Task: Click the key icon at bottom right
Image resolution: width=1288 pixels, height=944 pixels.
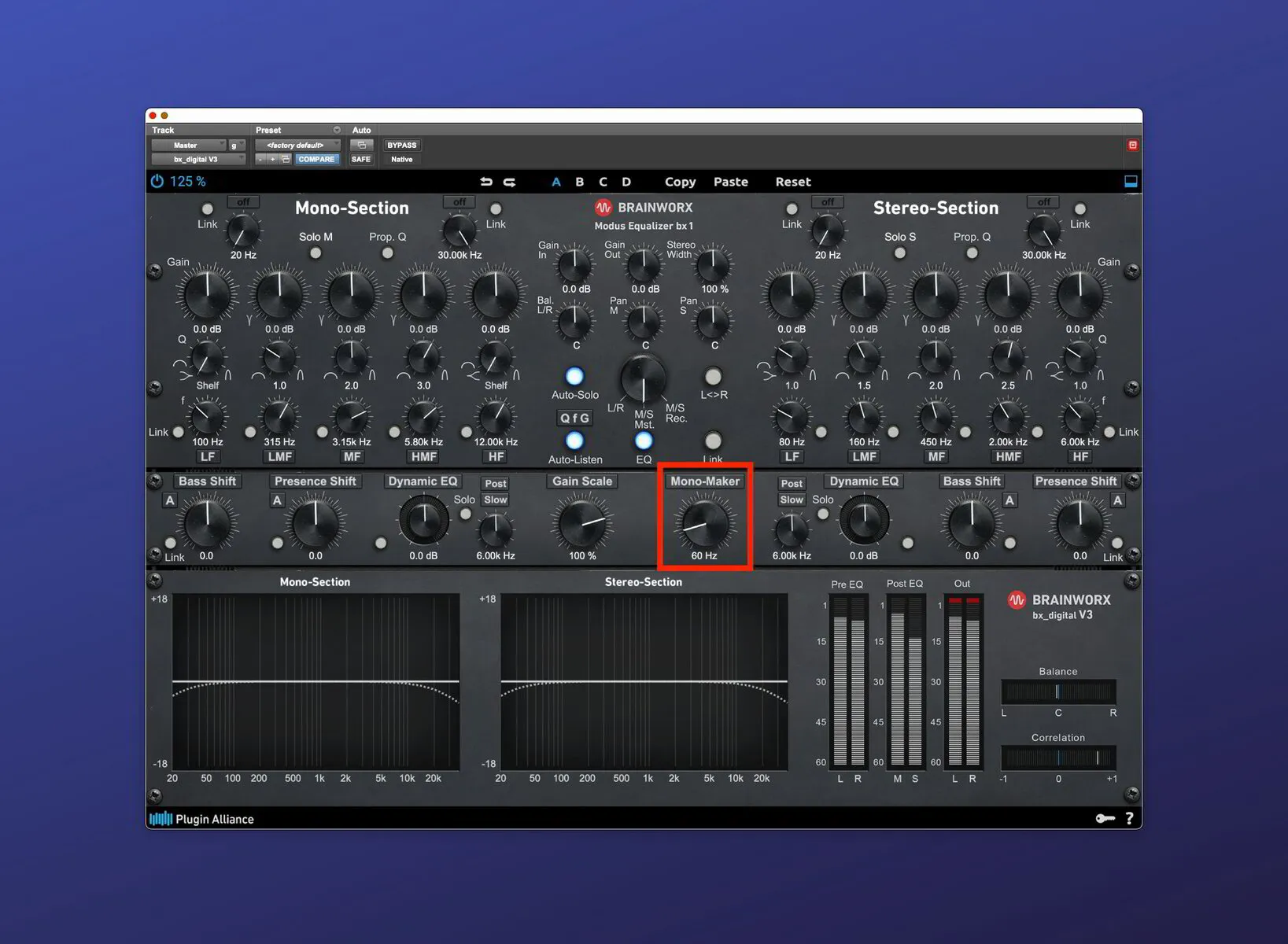Action: point(1105,818)
